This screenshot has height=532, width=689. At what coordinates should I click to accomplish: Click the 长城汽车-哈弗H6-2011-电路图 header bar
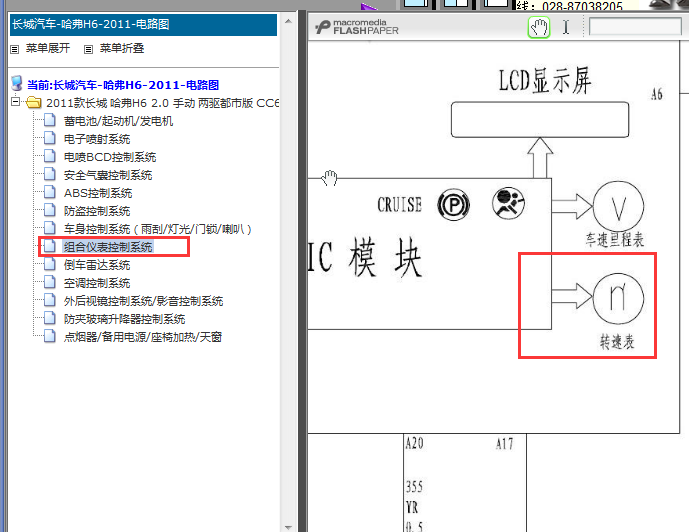pos(143,24)
